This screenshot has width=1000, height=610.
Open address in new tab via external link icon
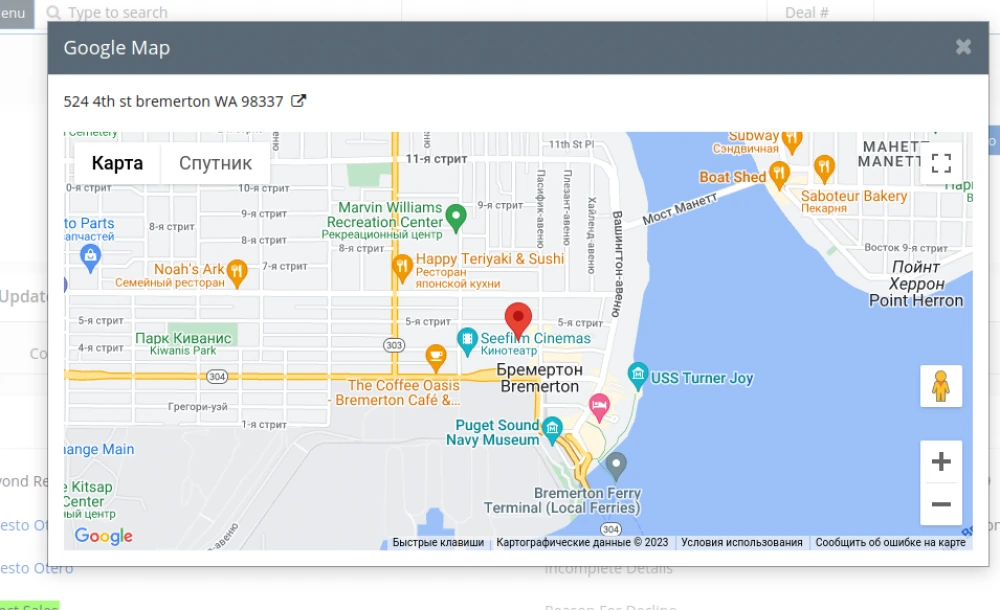point(297,99)
